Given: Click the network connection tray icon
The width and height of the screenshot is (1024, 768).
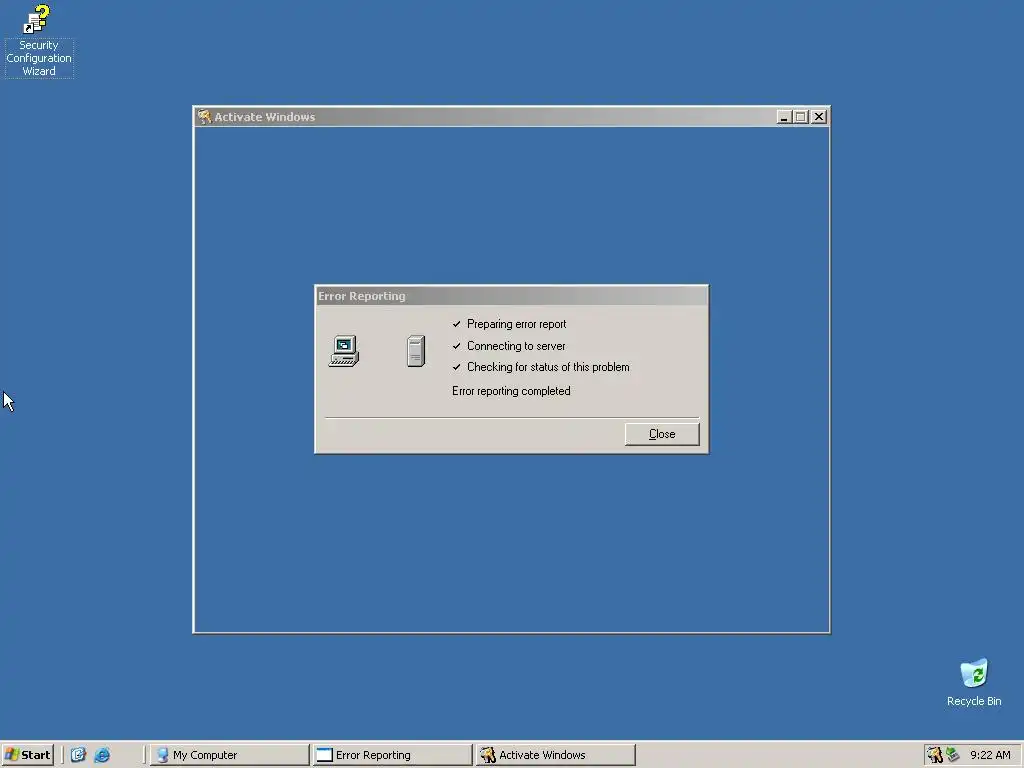Looking at the screenshot, I should (x=953, y=755).
